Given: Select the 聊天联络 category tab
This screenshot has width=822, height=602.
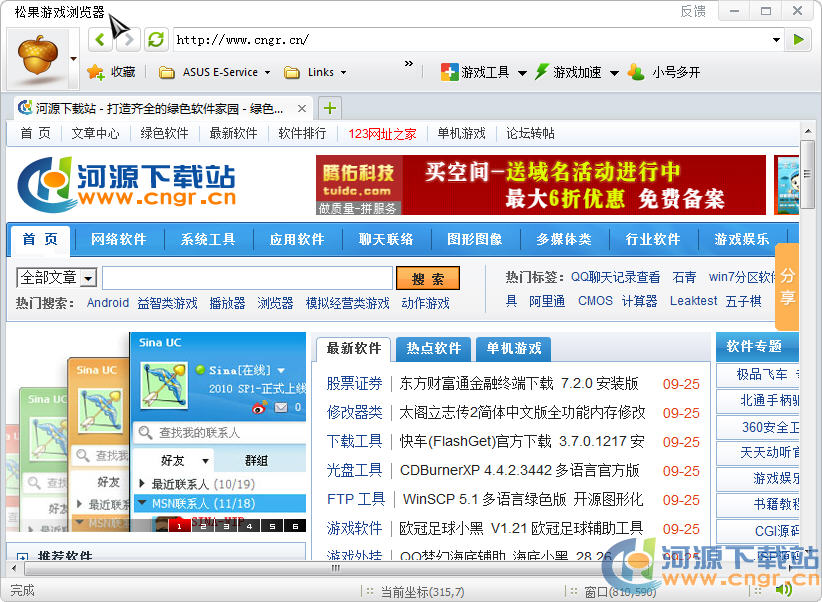Looking at the screenshot, I should (386, 240).
